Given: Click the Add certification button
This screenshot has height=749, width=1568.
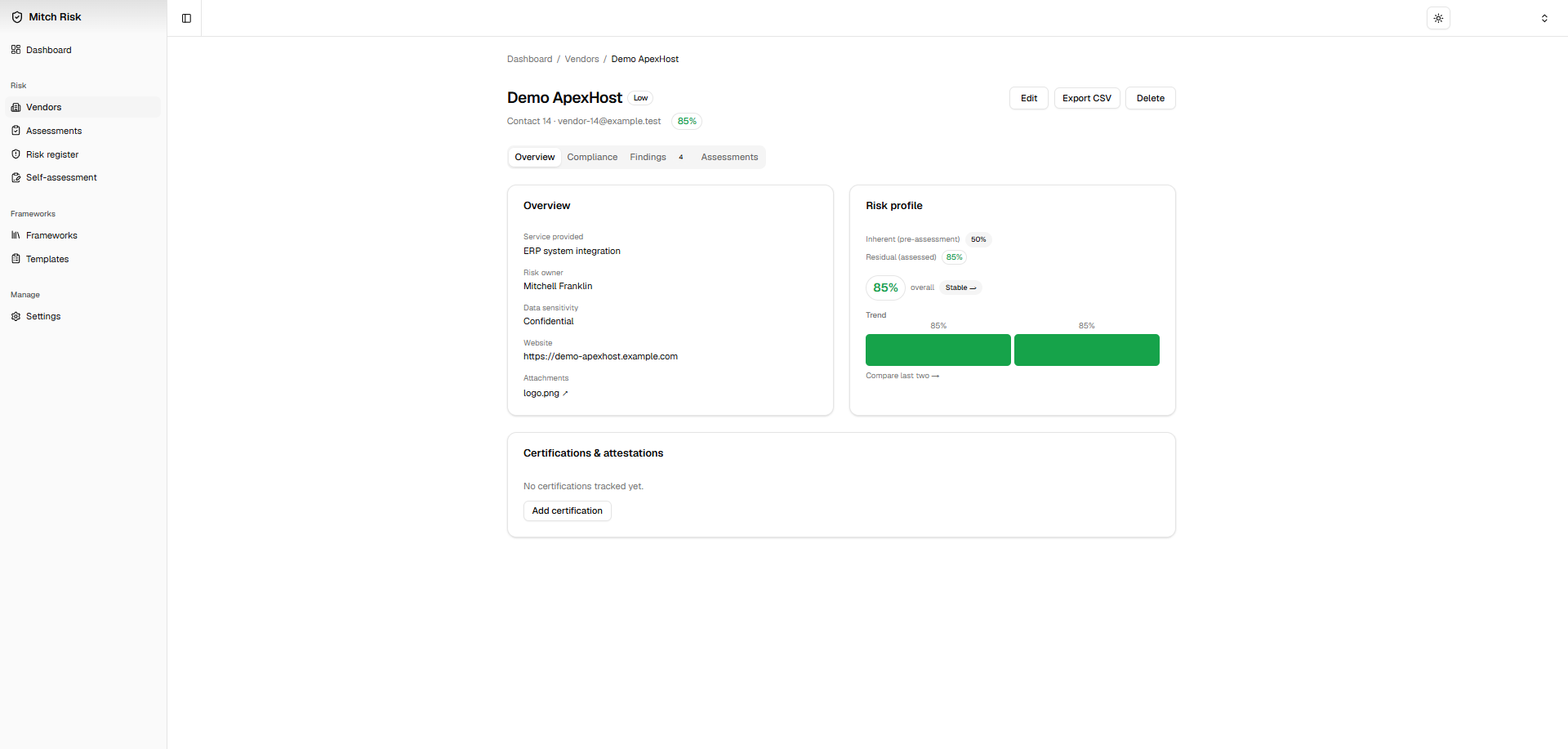Looking at the screenshot, I should click(x=568, y=510).
